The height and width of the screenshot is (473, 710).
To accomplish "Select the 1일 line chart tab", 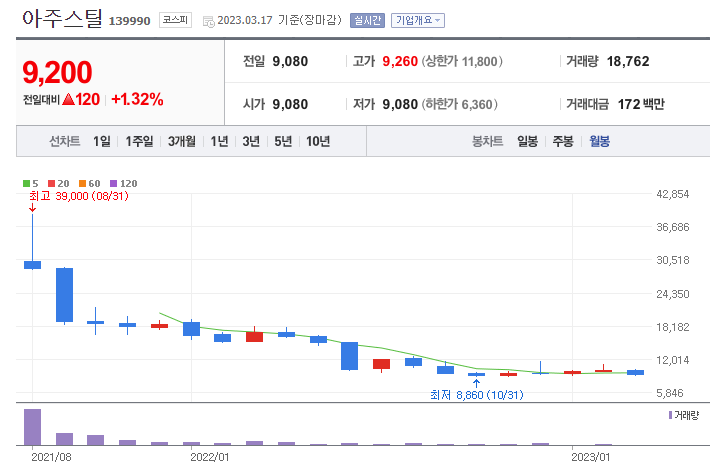I will [x=102, y=141].
